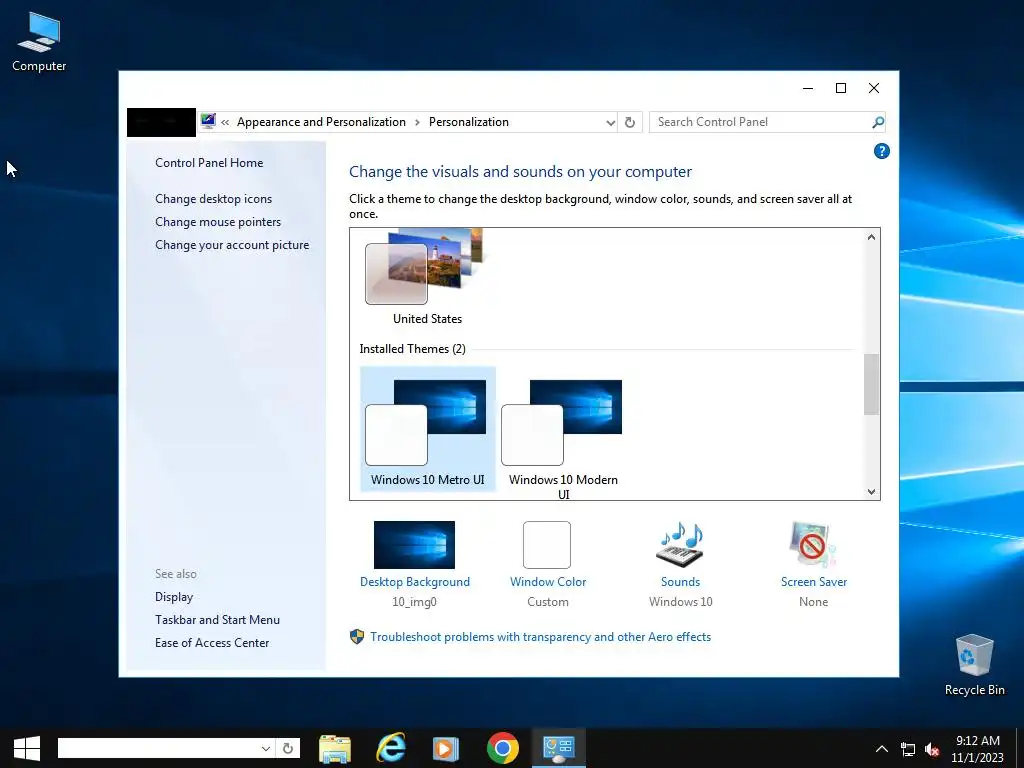Open Ease of Access Center
The height and width of the screenshot is (768, 1024).
click(x=212, y=643)
